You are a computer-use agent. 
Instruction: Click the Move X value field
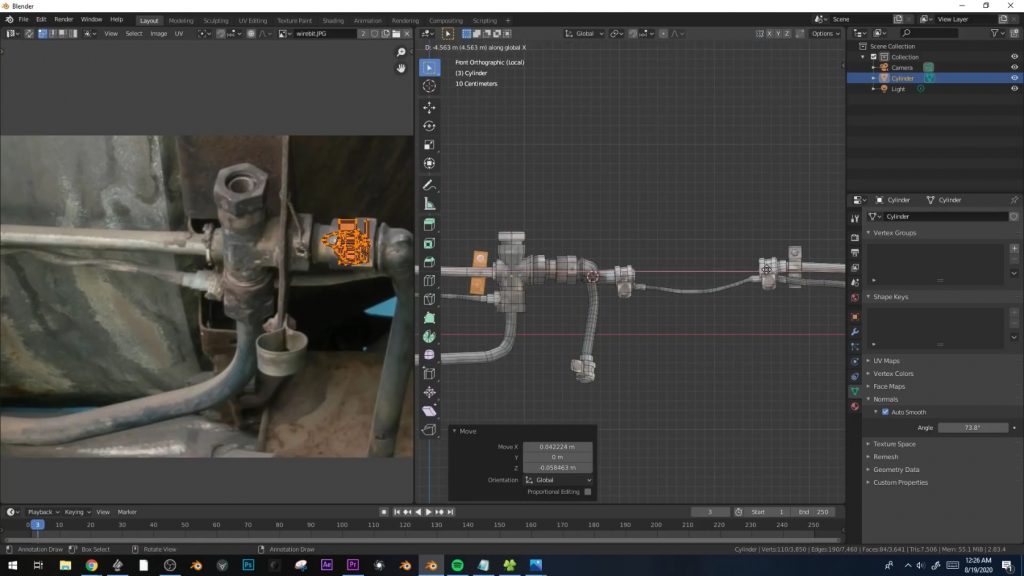[x=558, y=447]
